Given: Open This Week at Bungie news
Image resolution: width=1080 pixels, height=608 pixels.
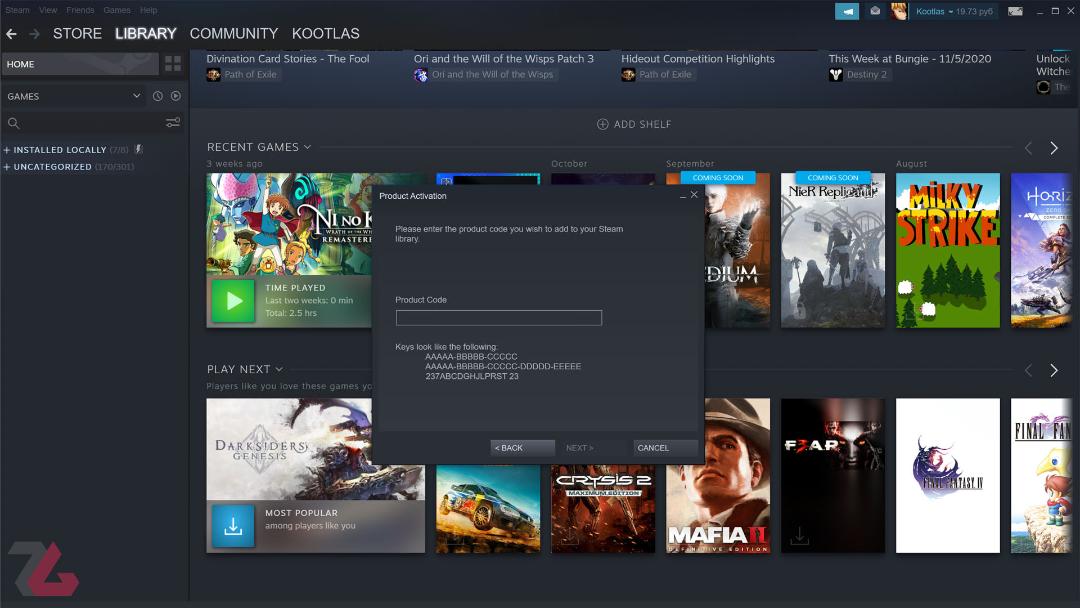Looking at the screenshot, I should pyautogui.click(x=910, y=59).
